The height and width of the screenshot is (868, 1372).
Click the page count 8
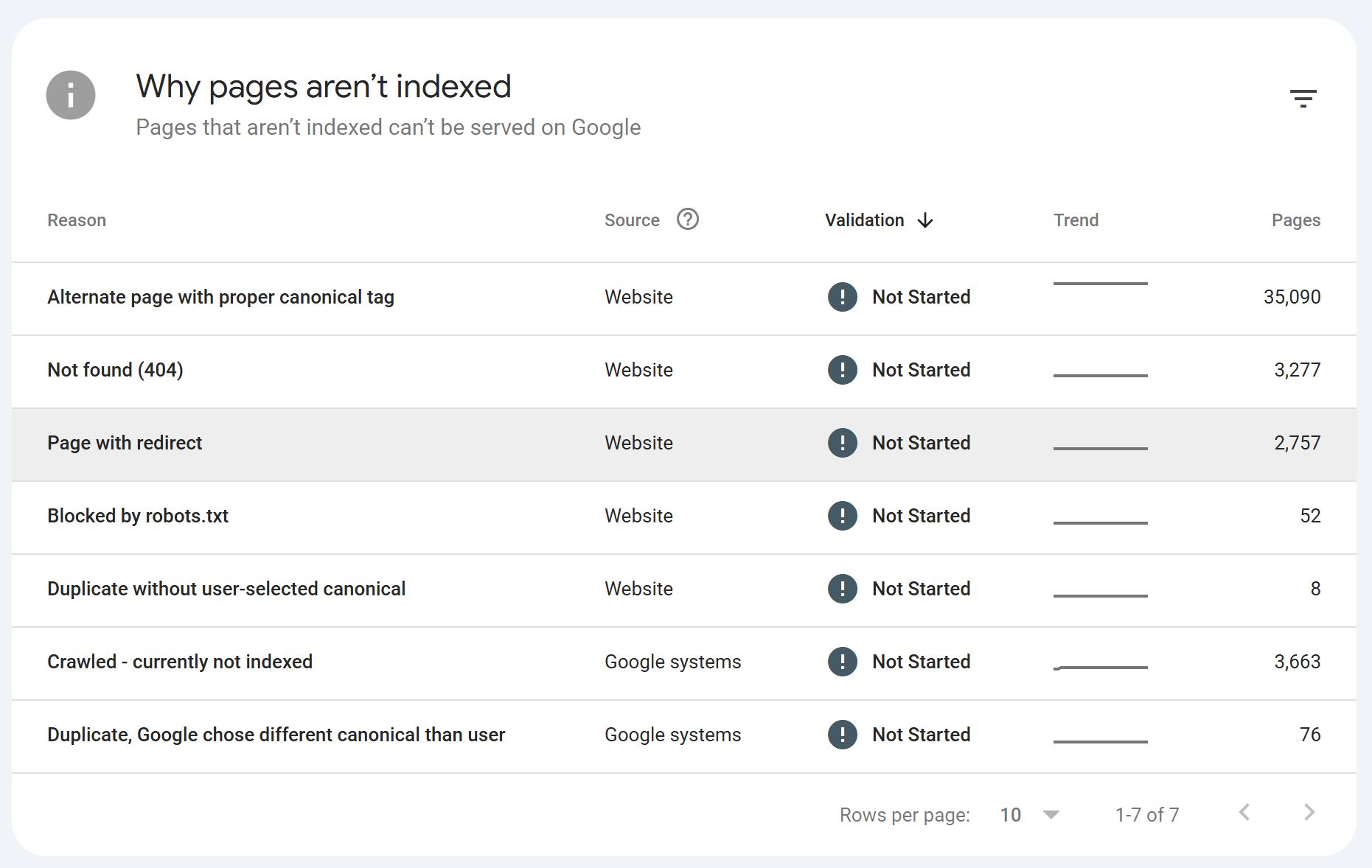[1315, 589]
